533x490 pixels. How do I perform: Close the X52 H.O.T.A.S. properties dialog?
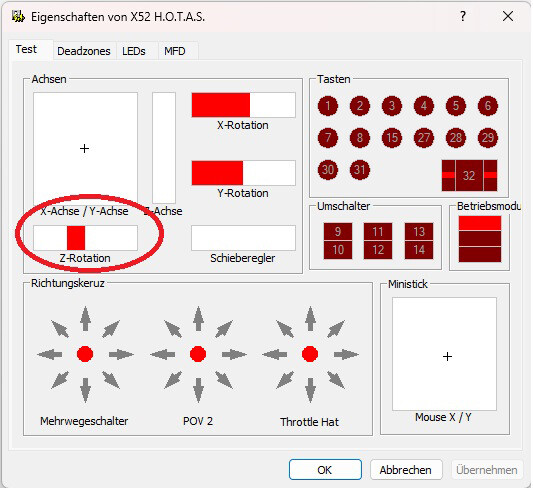(x=508, y=16)
